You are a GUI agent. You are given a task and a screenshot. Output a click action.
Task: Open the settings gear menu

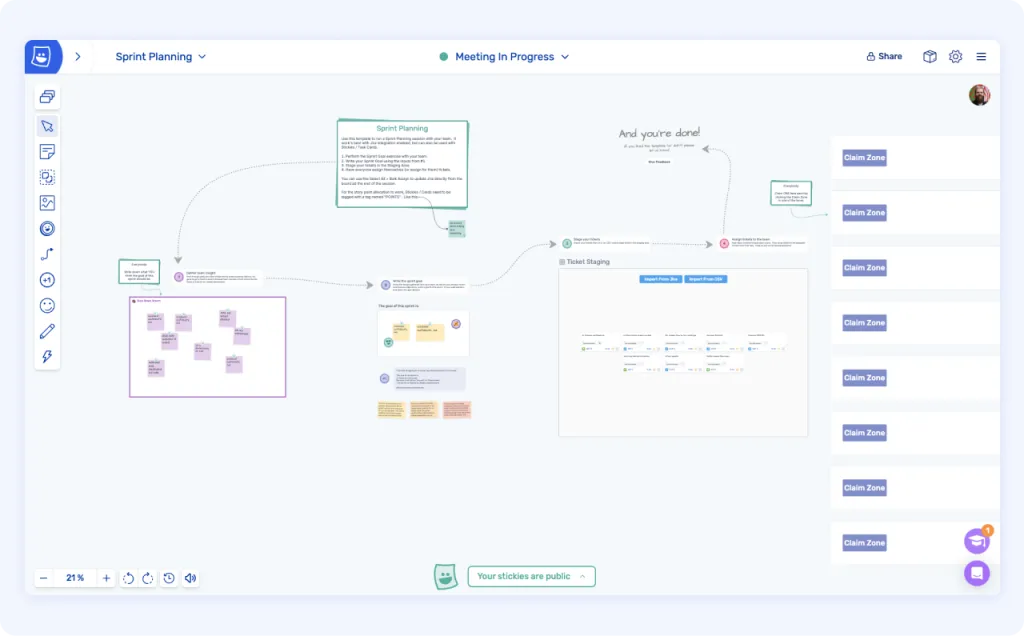tap(955, 57)
